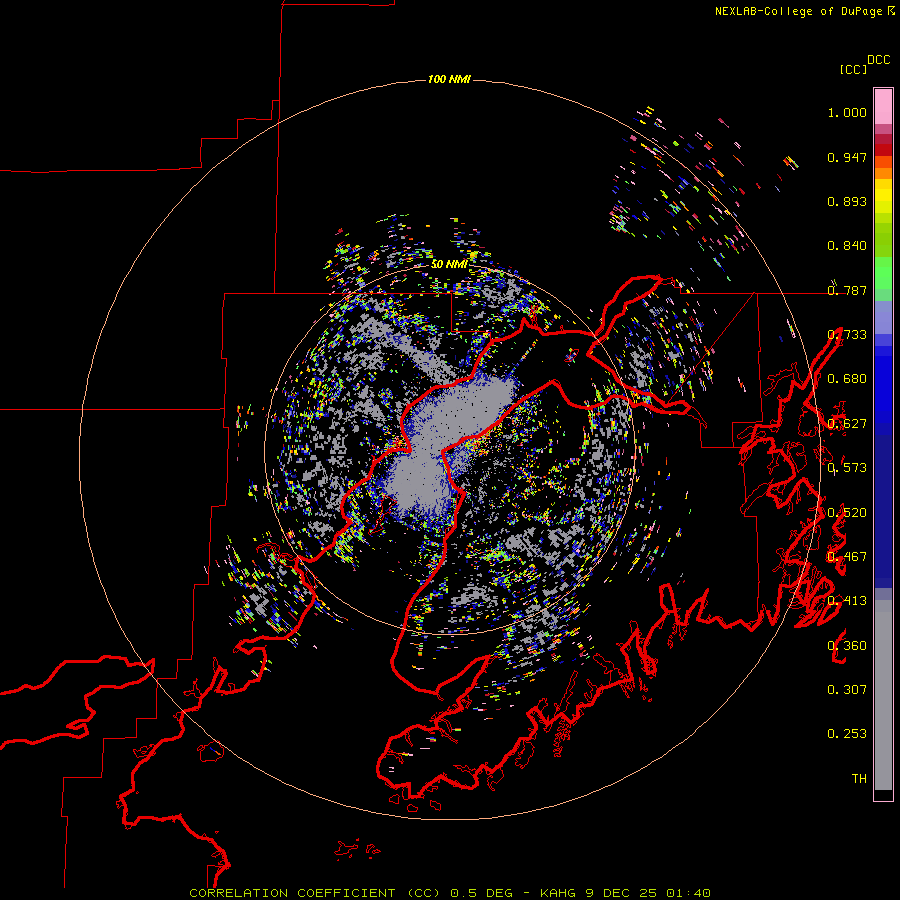
Task: Click the 0.893 scale value
Action: pyautogui.click(x=847, y=201)
